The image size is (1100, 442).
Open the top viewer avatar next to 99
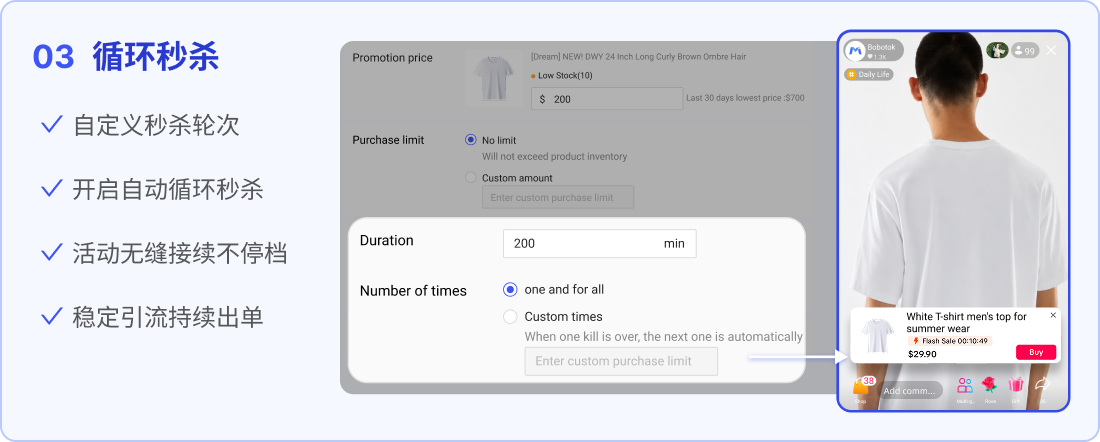click(x=997, y=51)
